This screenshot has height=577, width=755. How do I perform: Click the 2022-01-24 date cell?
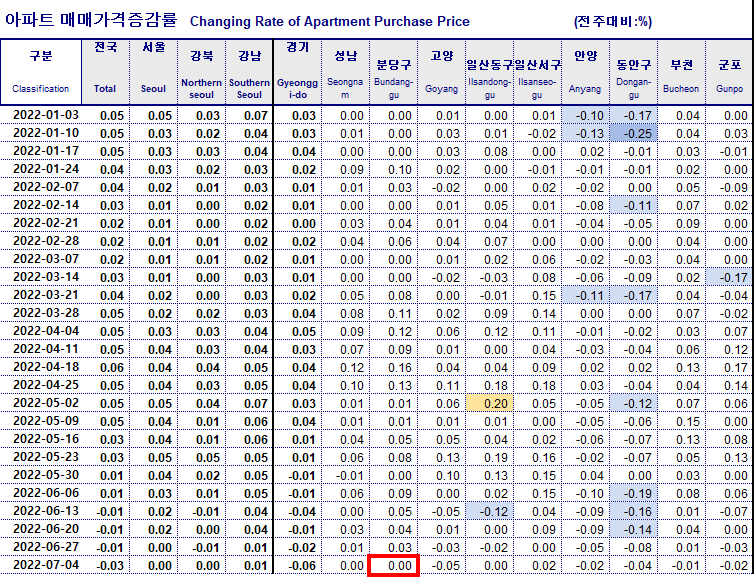pos(46,169)
